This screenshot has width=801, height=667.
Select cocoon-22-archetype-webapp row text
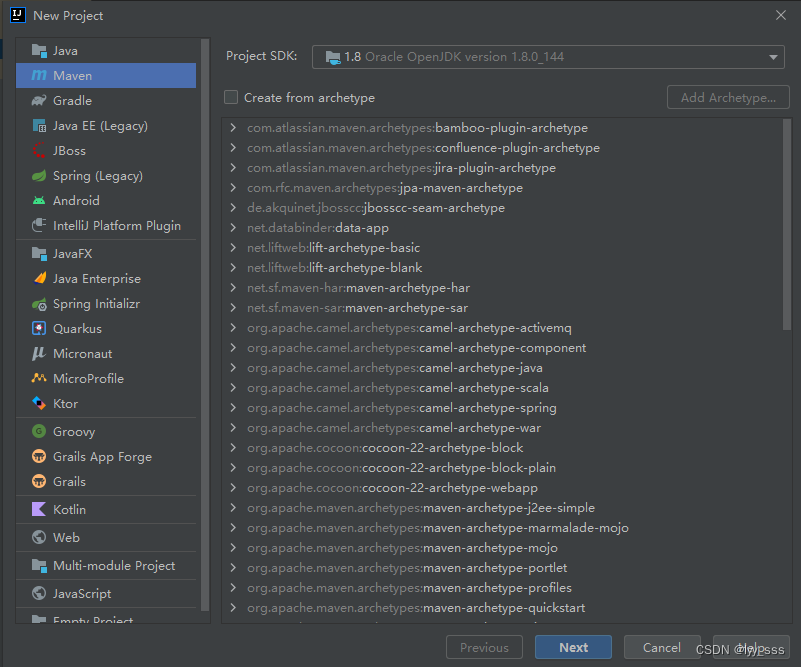392,488
